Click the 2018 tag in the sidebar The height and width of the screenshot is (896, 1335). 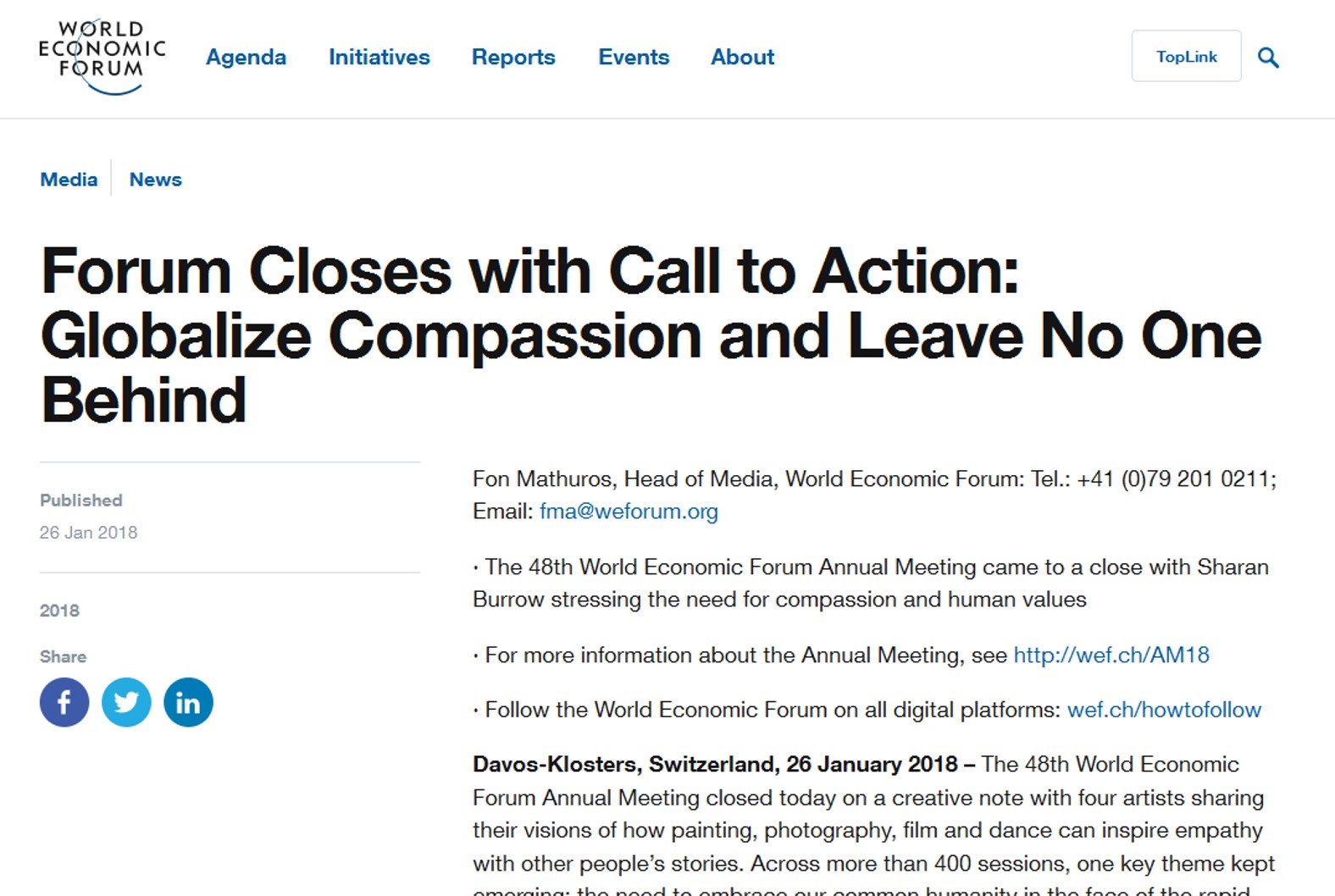pyautogui.click(x=59, y=611)
